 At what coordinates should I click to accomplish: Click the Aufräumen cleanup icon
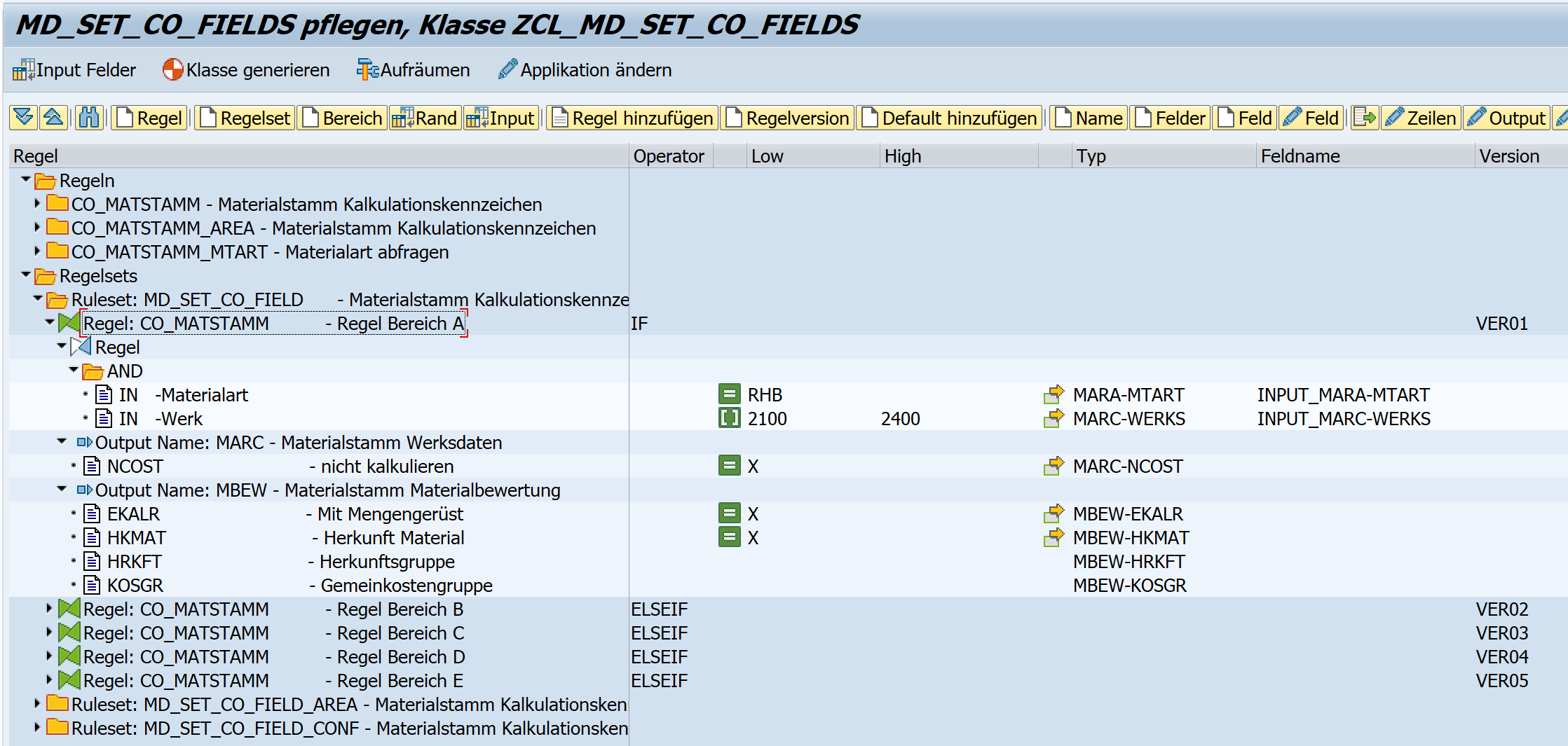[367, 70]
